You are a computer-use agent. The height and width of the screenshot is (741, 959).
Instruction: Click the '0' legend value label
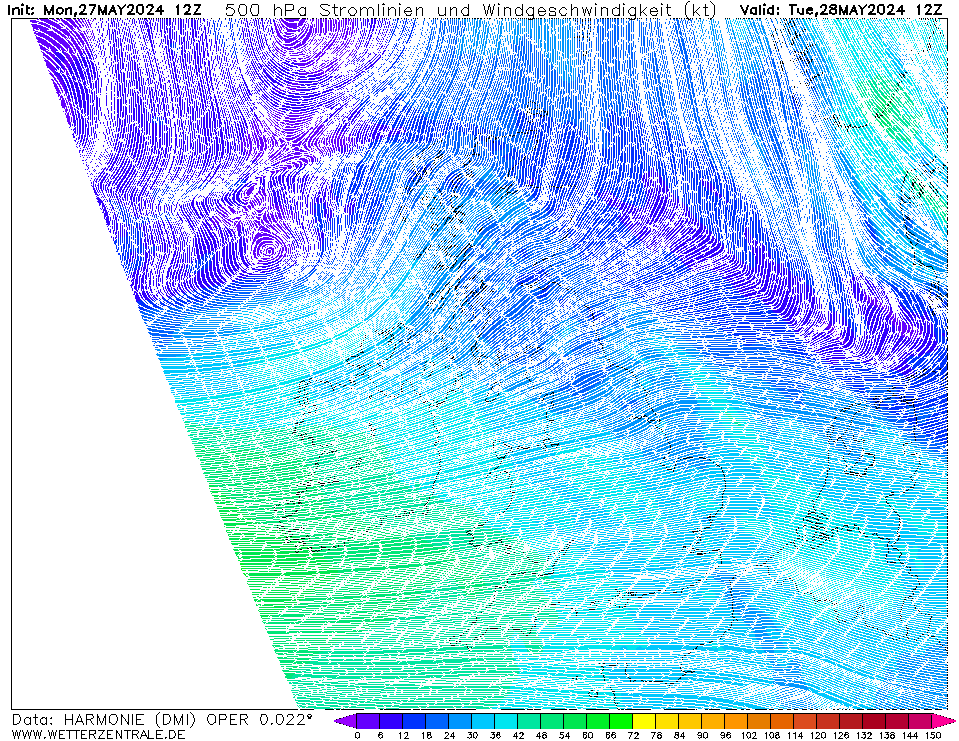click(x=357, y=735)
